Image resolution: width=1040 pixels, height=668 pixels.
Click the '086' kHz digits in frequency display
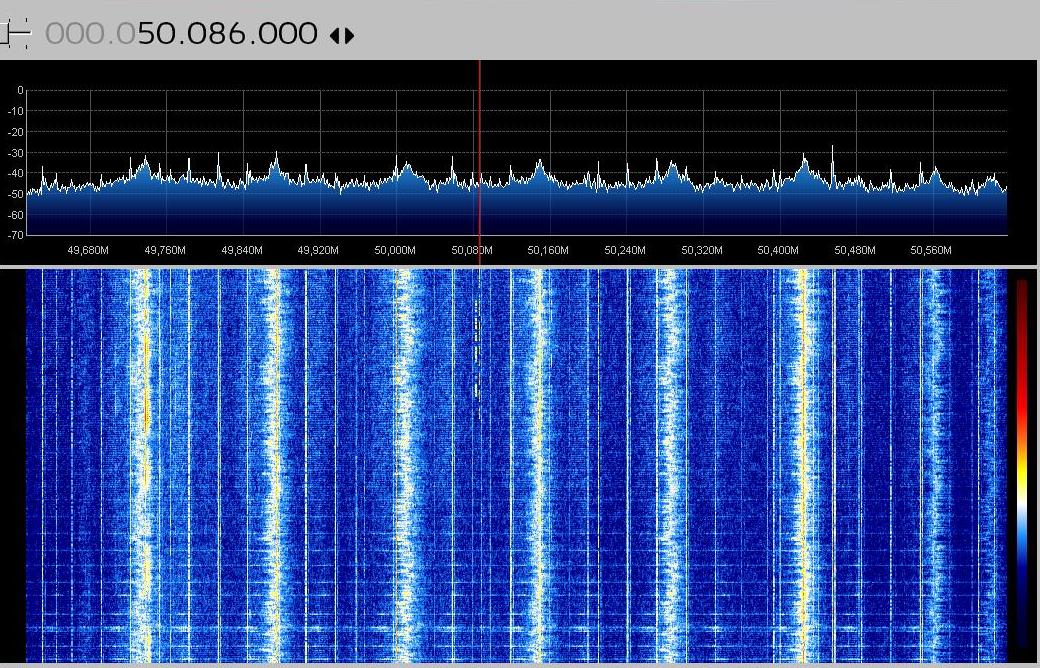pos(214,33)
